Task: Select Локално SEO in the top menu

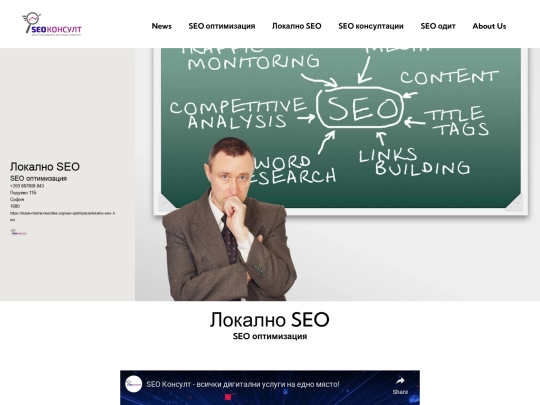Action: 297,26
